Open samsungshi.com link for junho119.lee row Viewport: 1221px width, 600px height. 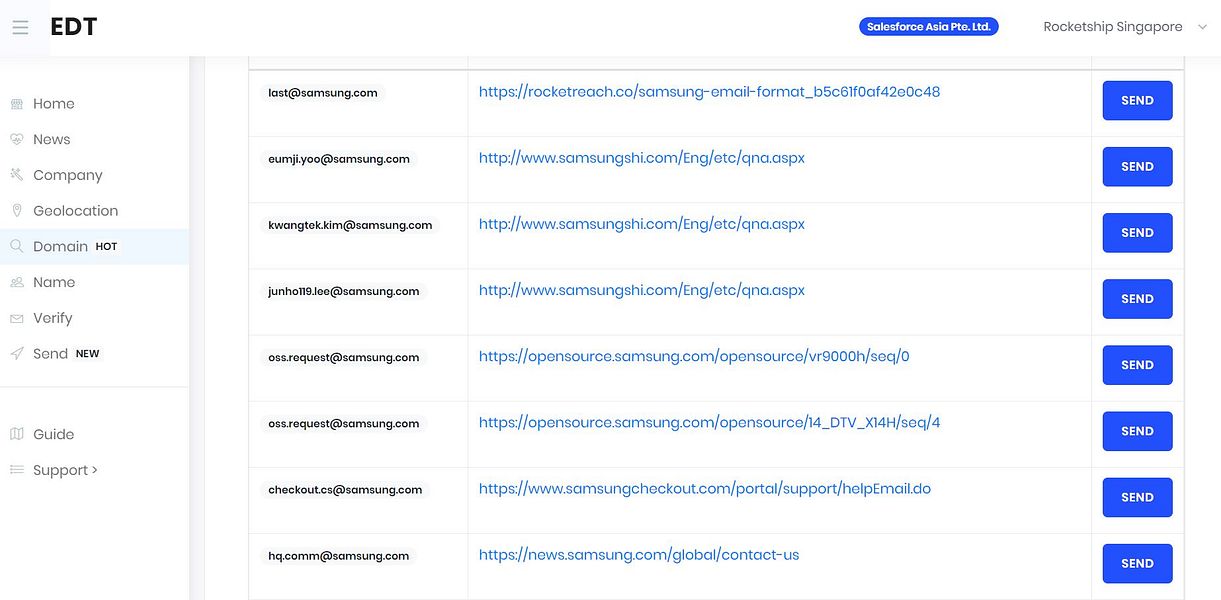pos(642,290)
